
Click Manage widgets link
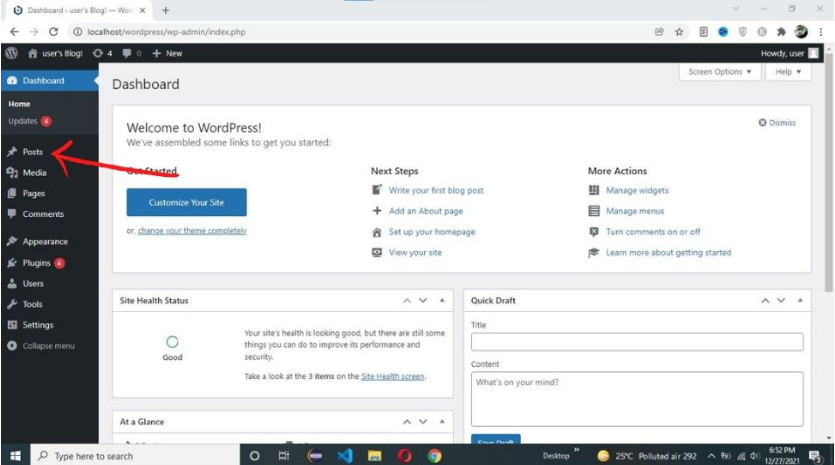(x=637, y=190)
